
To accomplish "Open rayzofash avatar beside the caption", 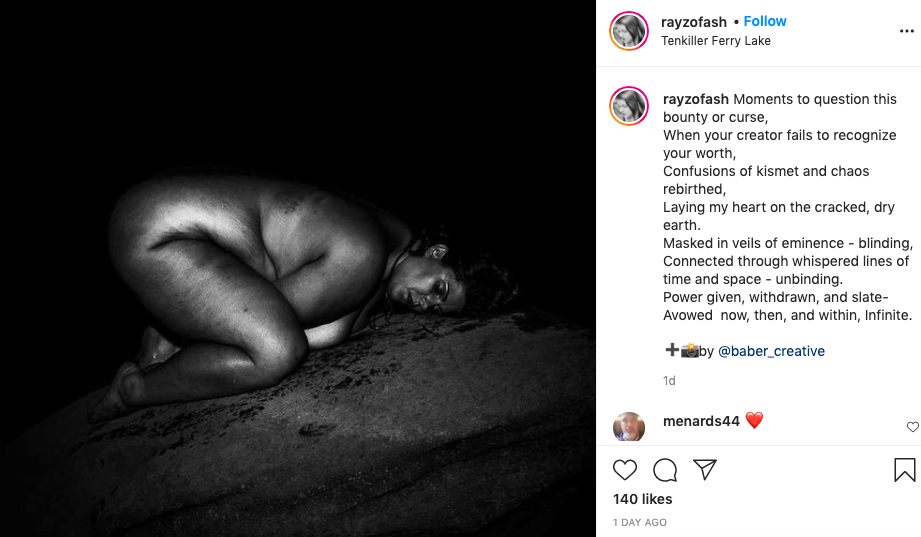I will (x=628, y=106).
